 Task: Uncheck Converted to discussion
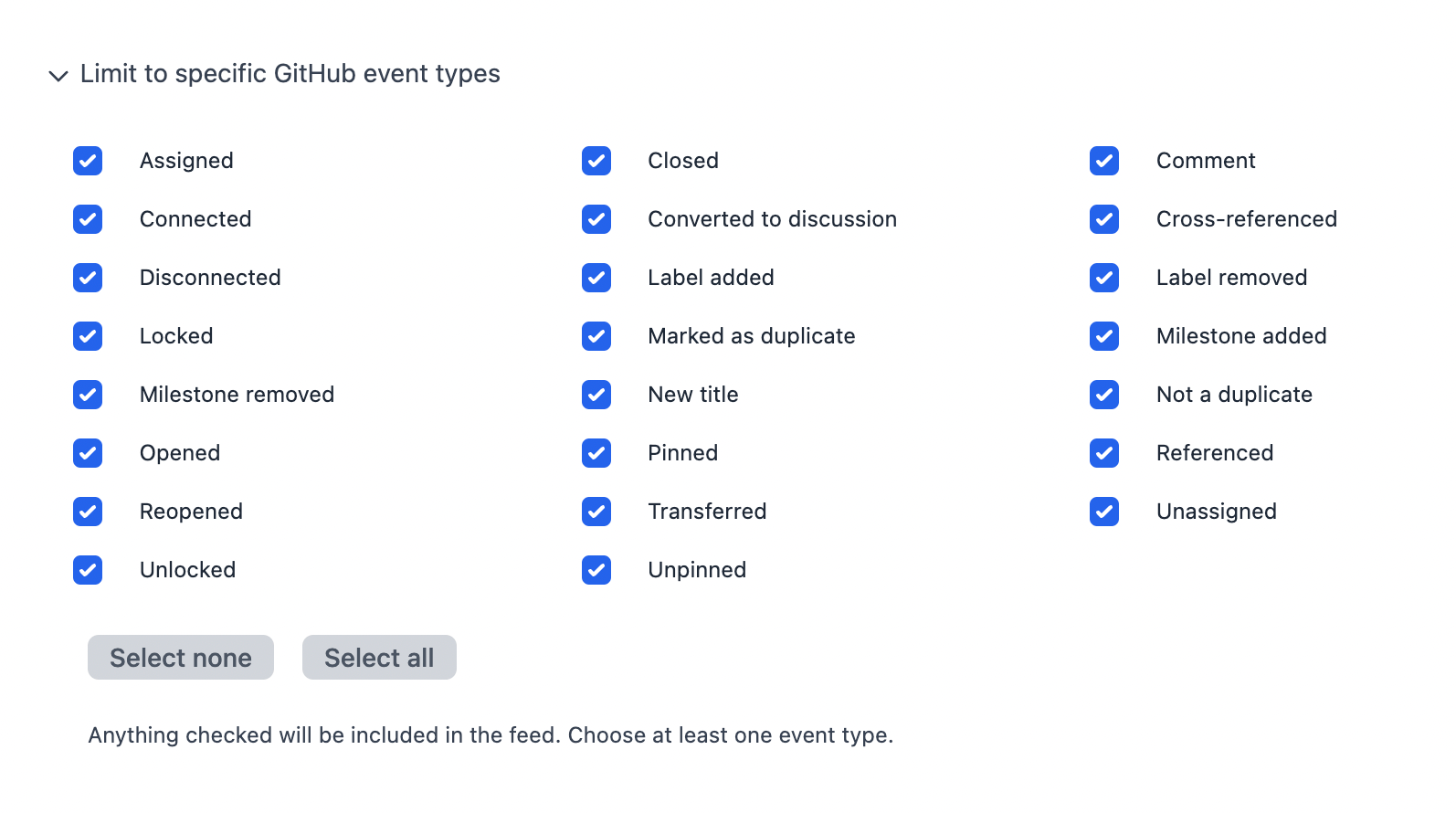596,219
